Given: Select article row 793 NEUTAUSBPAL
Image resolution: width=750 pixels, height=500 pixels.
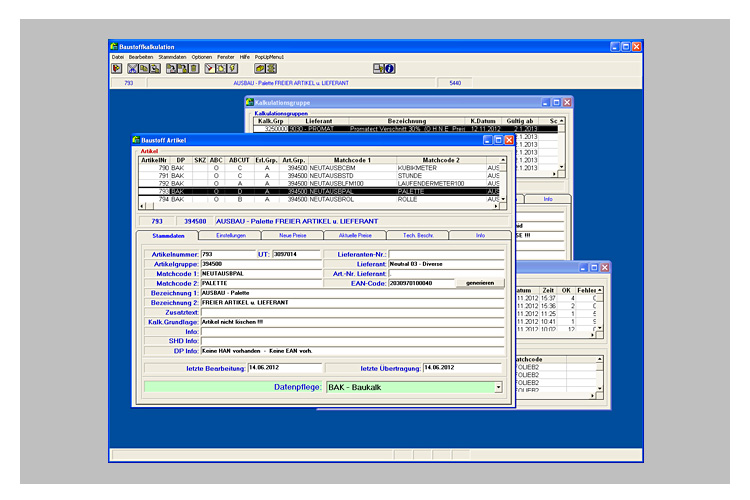Looking at the screenshot, I should point(319,191).
